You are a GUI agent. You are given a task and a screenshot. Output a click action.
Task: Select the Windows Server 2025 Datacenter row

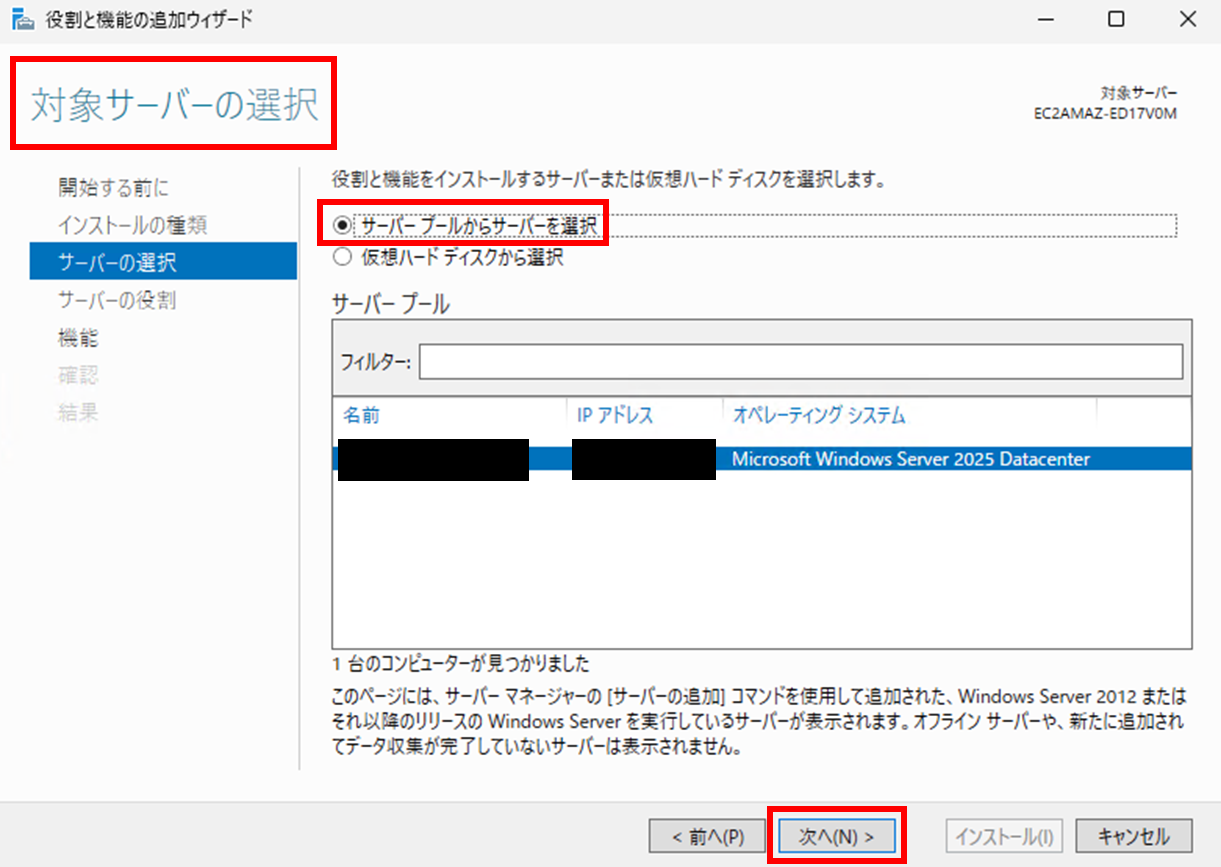click(910, 459)
